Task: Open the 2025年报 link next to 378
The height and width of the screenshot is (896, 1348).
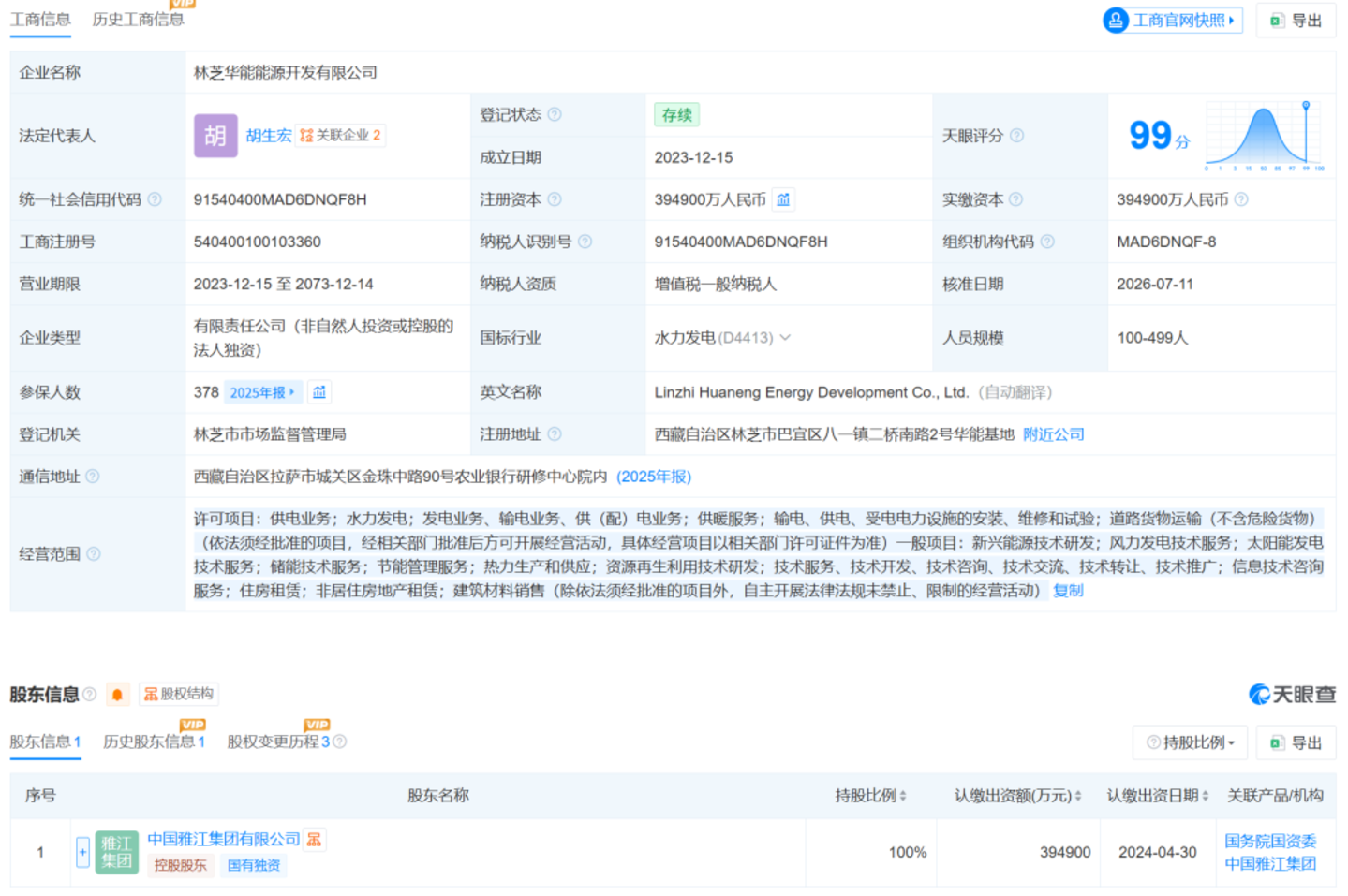Action: (263, 392)
